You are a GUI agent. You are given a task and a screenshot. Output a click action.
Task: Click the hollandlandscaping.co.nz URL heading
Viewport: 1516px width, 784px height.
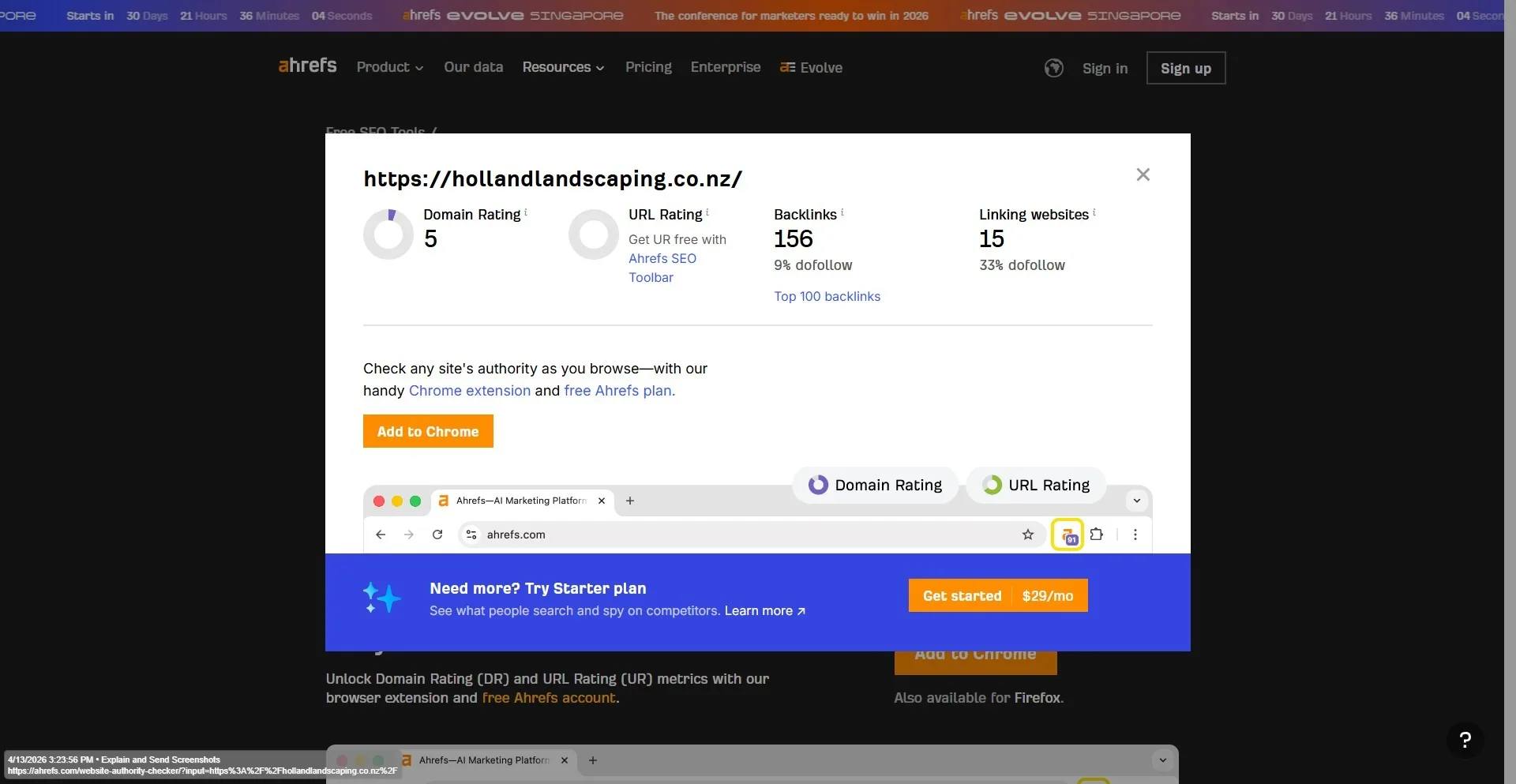553,179
